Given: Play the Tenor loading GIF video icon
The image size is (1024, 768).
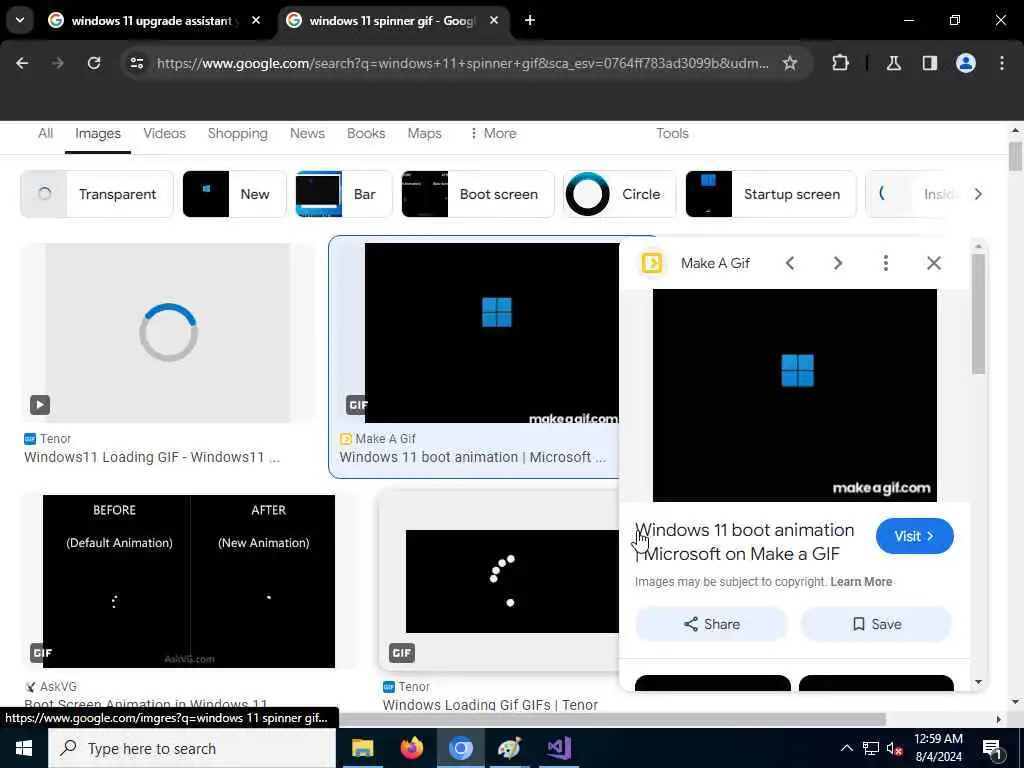Looking at the screenshot, I should tap(40, 405).
